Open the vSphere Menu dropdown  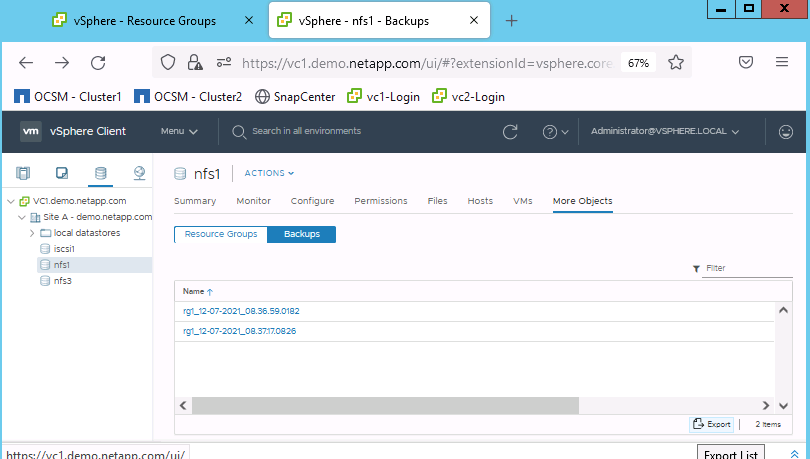pyautogui.click(x=179, y=131)
